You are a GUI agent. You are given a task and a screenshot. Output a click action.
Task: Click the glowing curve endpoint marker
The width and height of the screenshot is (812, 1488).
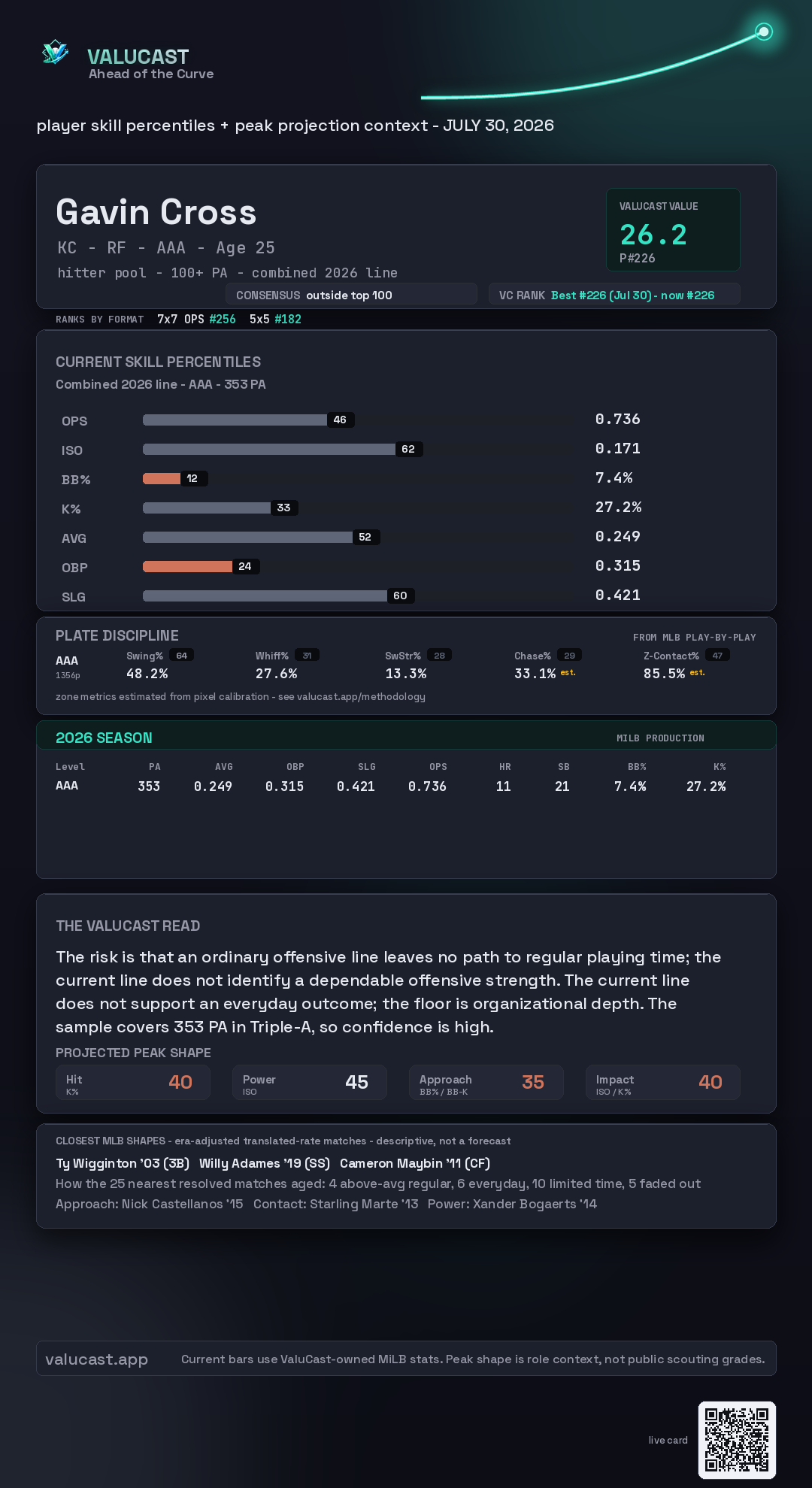764,32
